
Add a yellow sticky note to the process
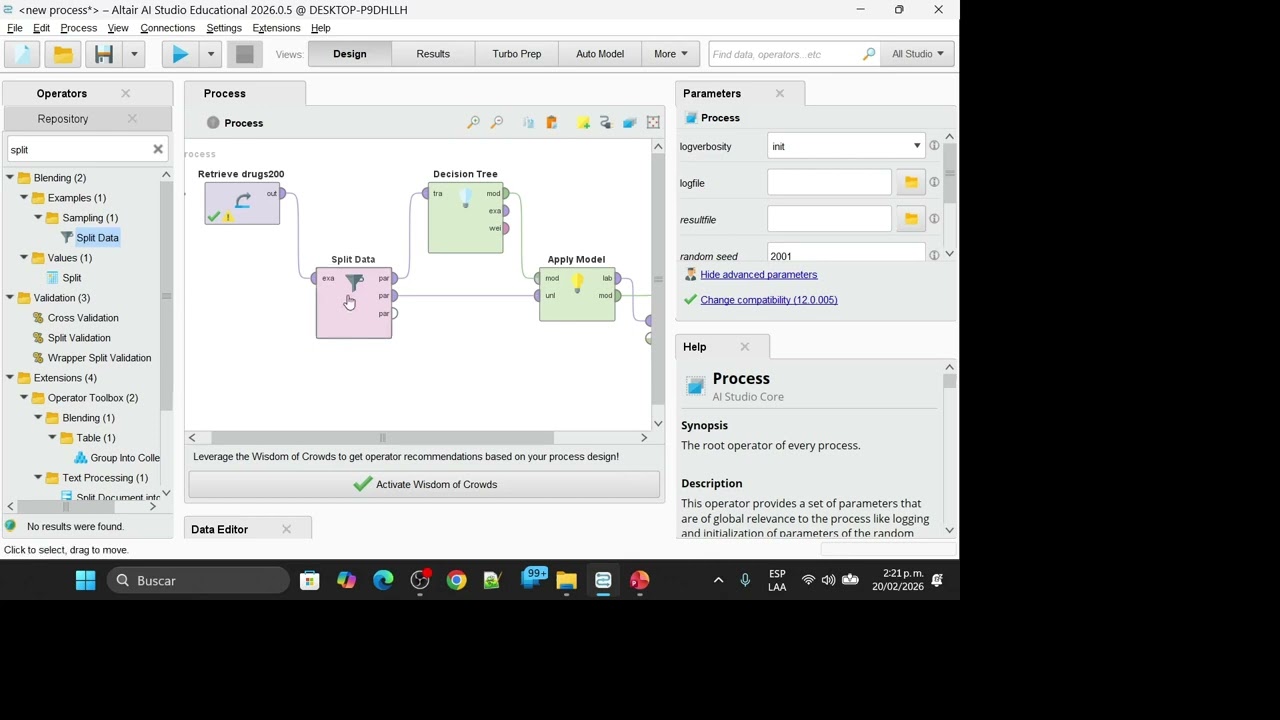click(x=583, y=122)
